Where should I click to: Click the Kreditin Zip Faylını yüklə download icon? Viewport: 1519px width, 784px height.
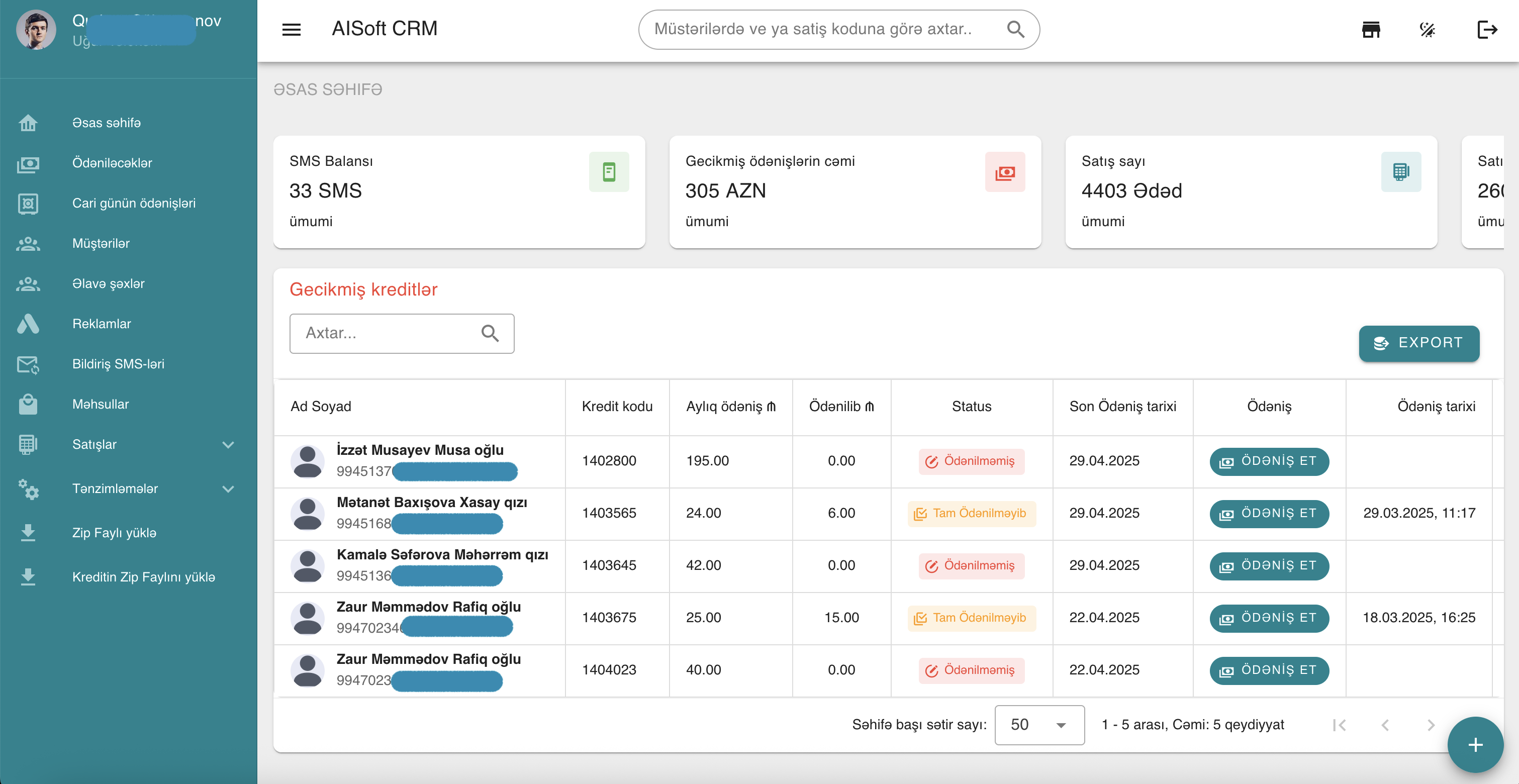click(28, 577)
